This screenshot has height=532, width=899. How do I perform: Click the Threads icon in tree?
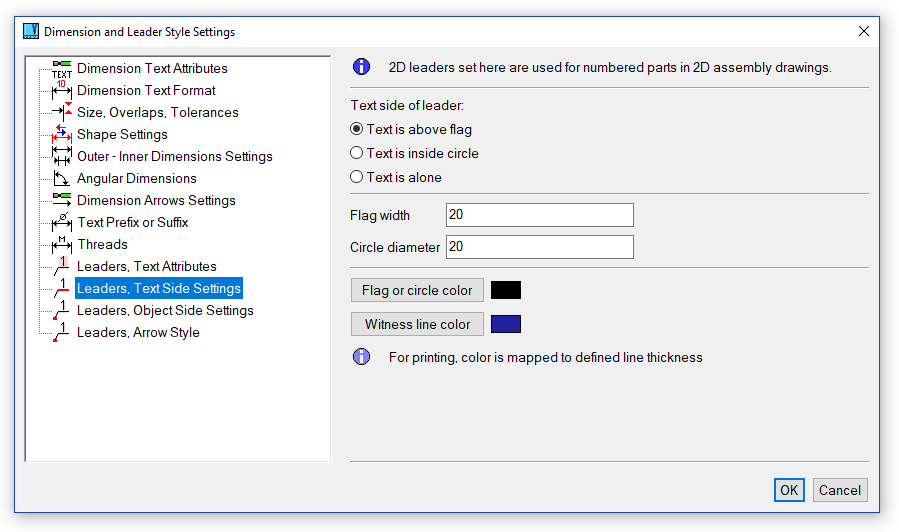62,245
